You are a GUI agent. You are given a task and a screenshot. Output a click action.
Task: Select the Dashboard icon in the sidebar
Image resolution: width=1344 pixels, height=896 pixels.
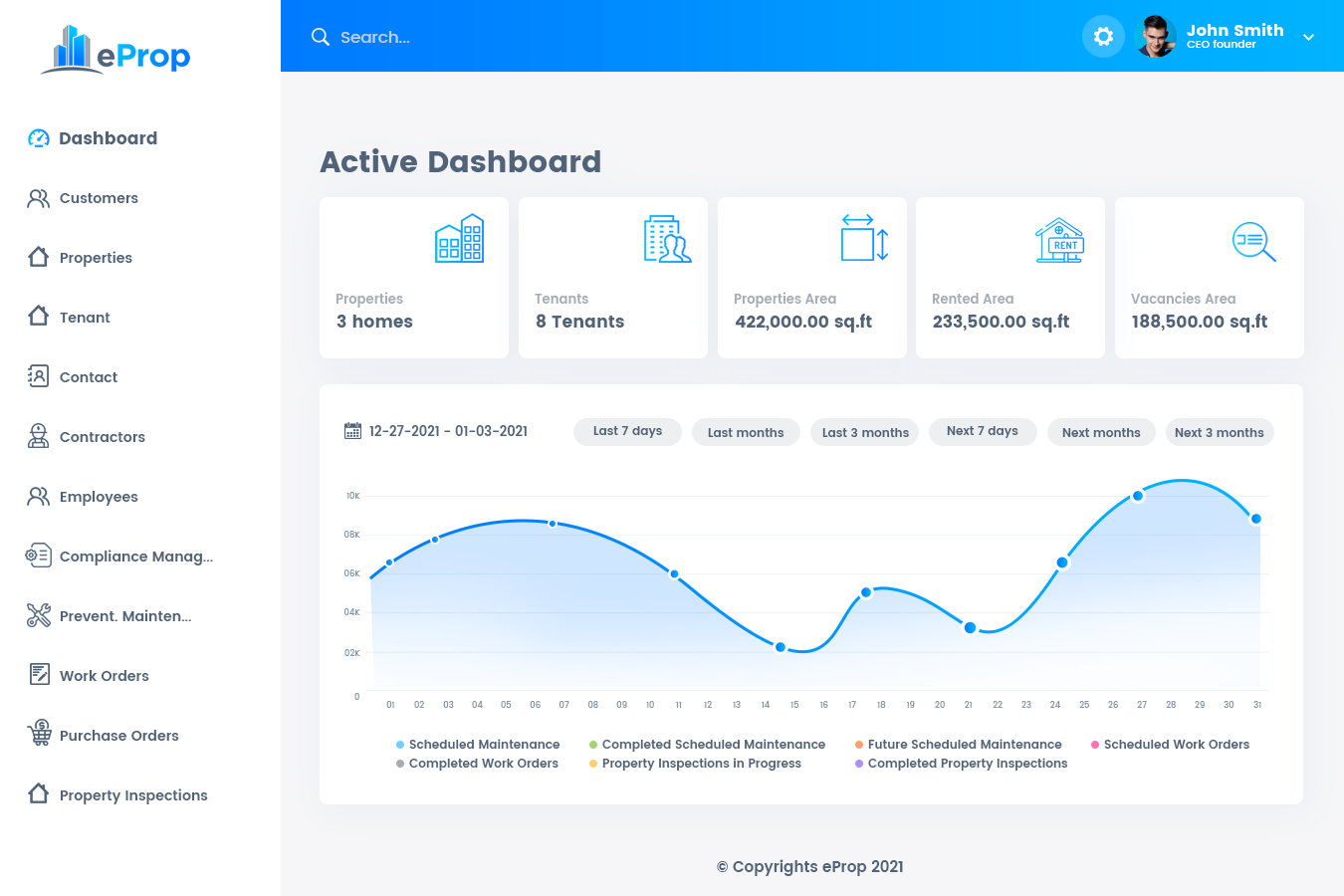click(x=38, y=137)
